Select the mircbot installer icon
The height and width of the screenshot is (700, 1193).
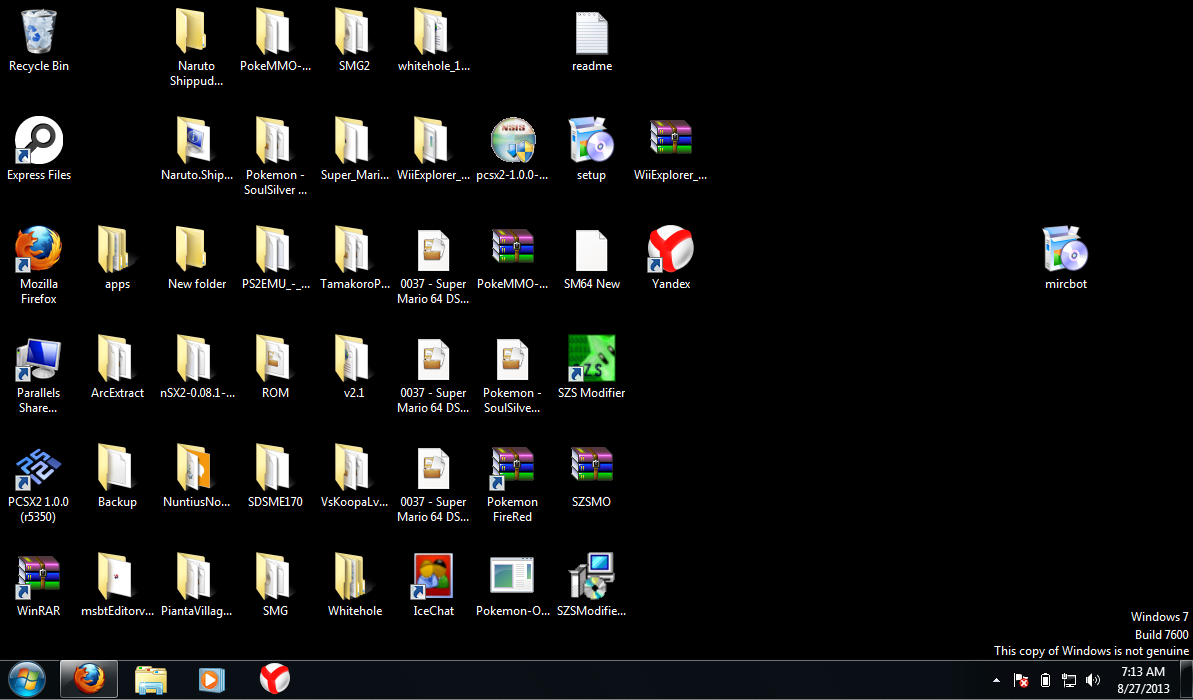(1065, 250)
